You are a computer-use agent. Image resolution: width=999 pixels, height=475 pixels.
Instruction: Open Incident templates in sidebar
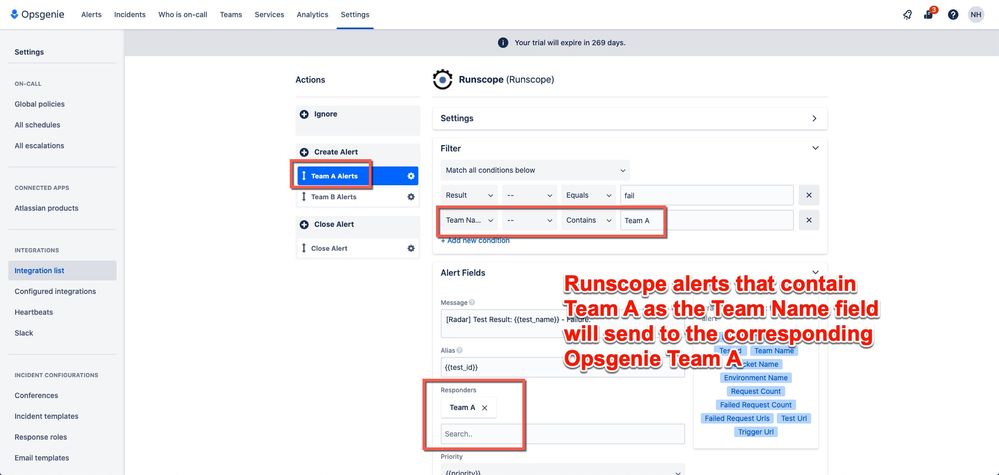click(47, 416)
